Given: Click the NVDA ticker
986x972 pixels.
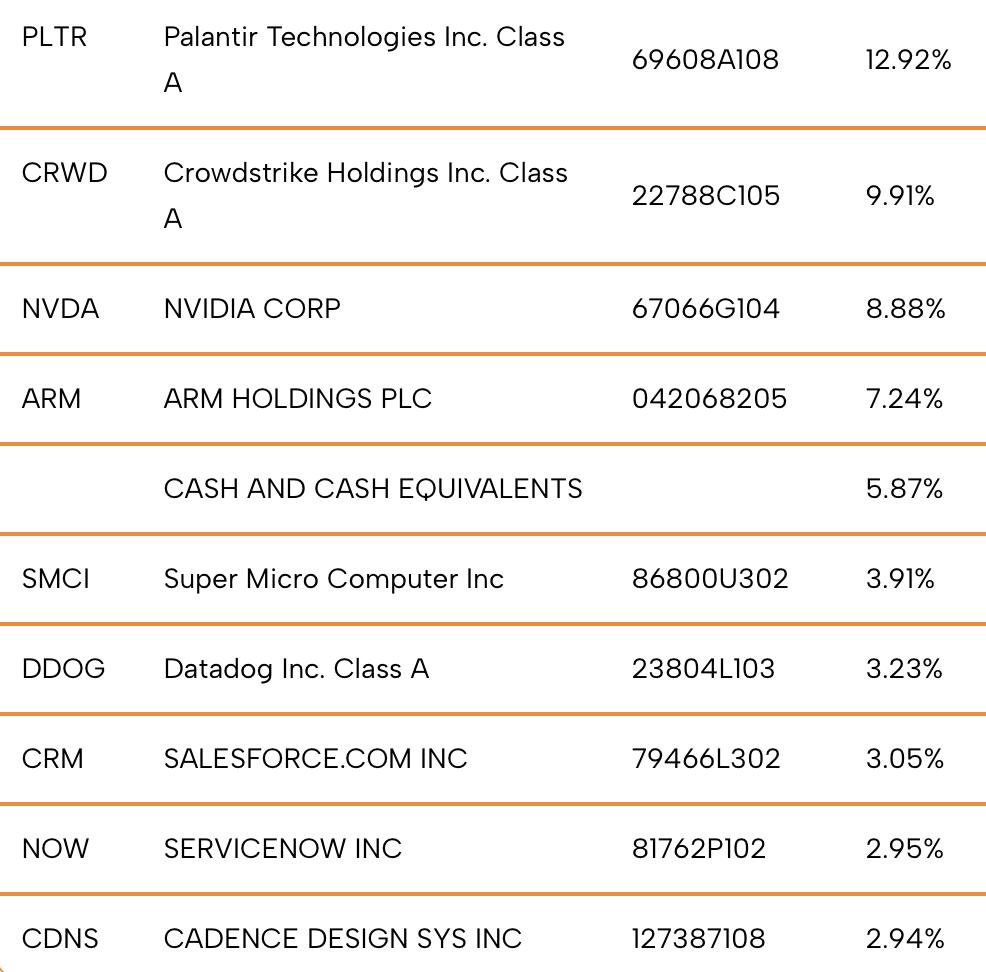Looking at the screenshot, I should point(60,309).
